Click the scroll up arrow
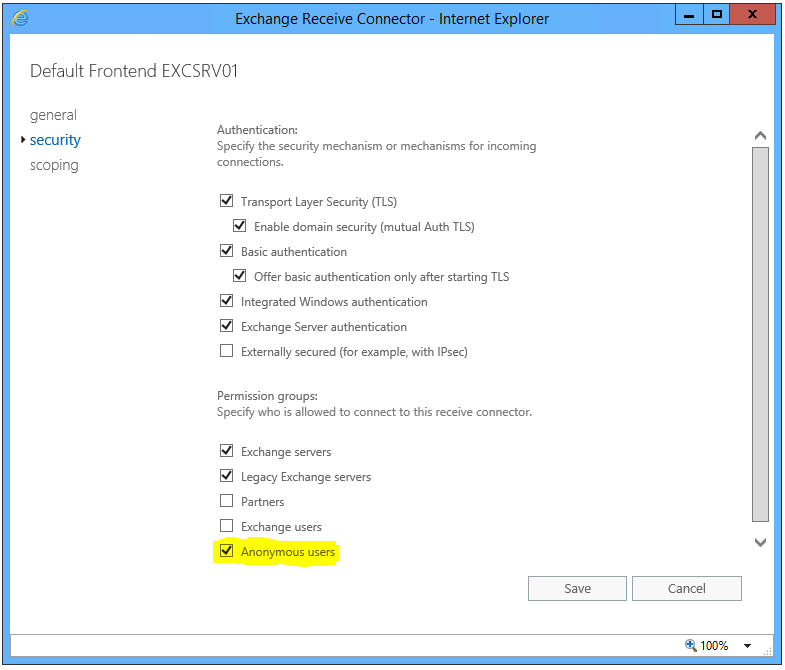 [x=760, y=136]
